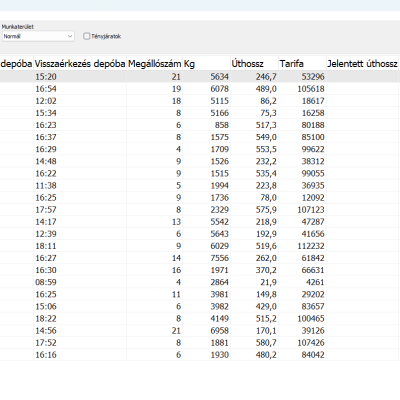Click the Úthossz value 517,3

pos(266,125)
